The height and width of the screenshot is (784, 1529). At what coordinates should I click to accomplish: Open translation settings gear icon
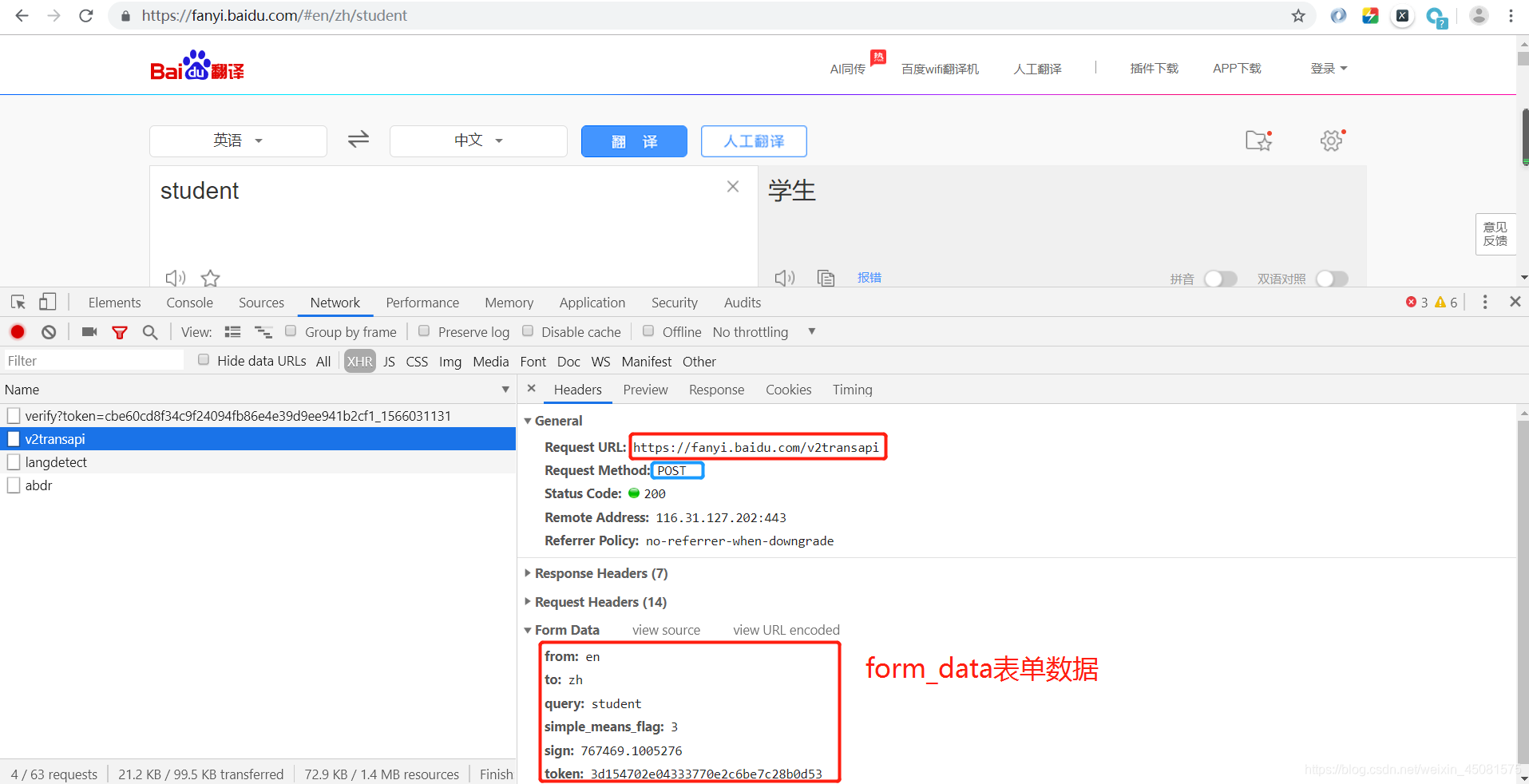coord(1332,141)
